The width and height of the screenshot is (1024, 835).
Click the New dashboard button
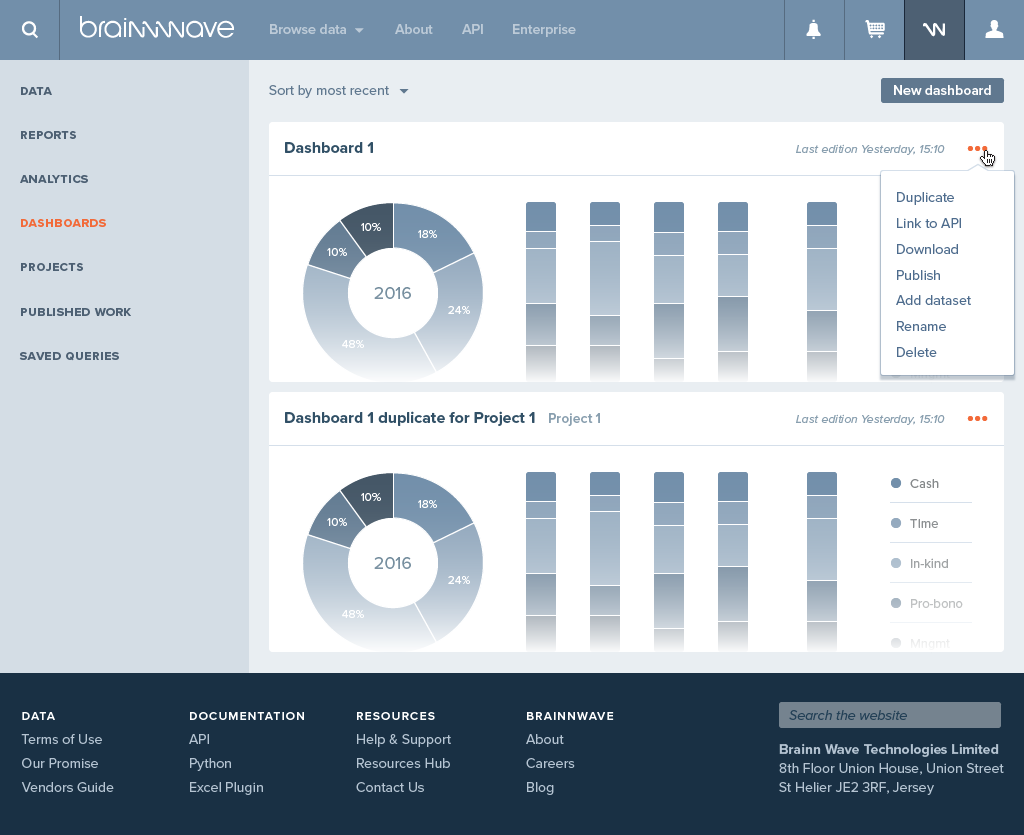click(941, 91)
